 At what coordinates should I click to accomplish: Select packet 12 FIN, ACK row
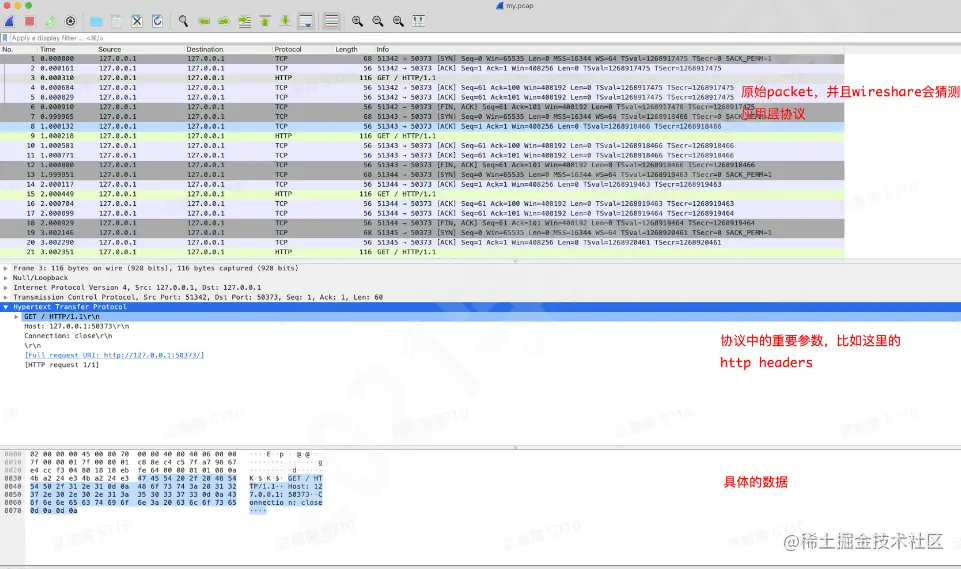[x=422, y=165]
